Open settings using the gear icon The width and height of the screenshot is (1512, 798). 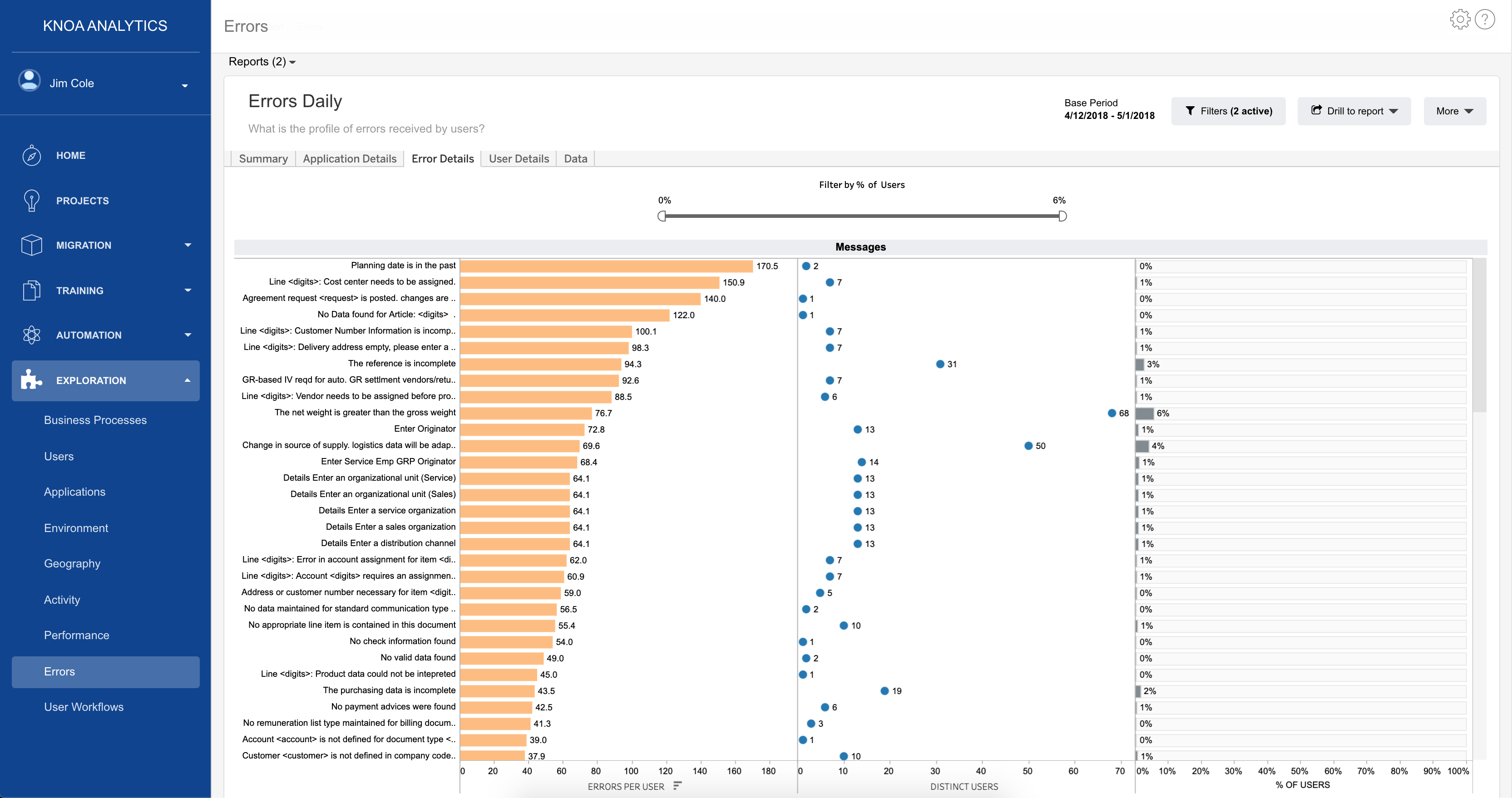(1460, 19)
